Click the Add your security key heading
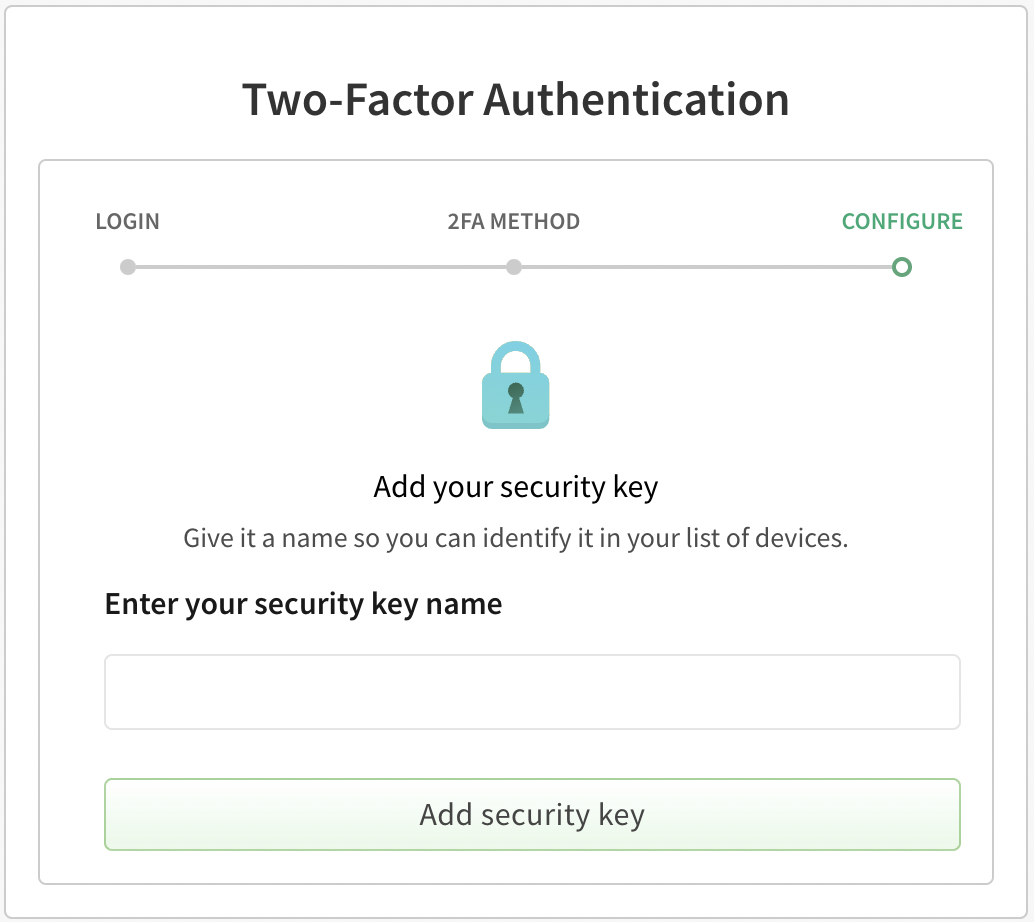The image size is (1034, 922). pyautogui.click(x=515, y=487)
